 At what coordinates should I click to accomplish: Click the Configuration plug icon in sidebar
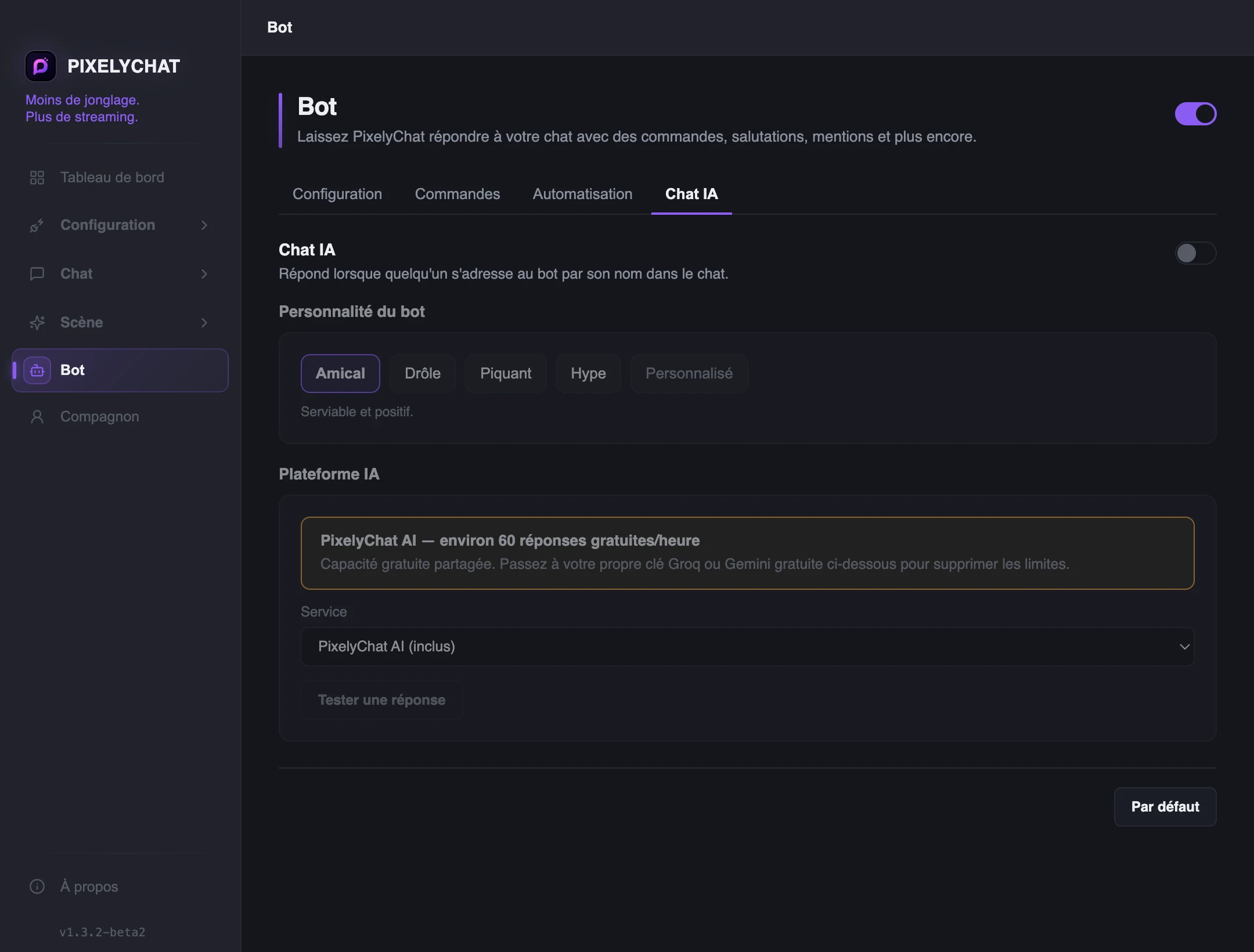pos(37,225)
